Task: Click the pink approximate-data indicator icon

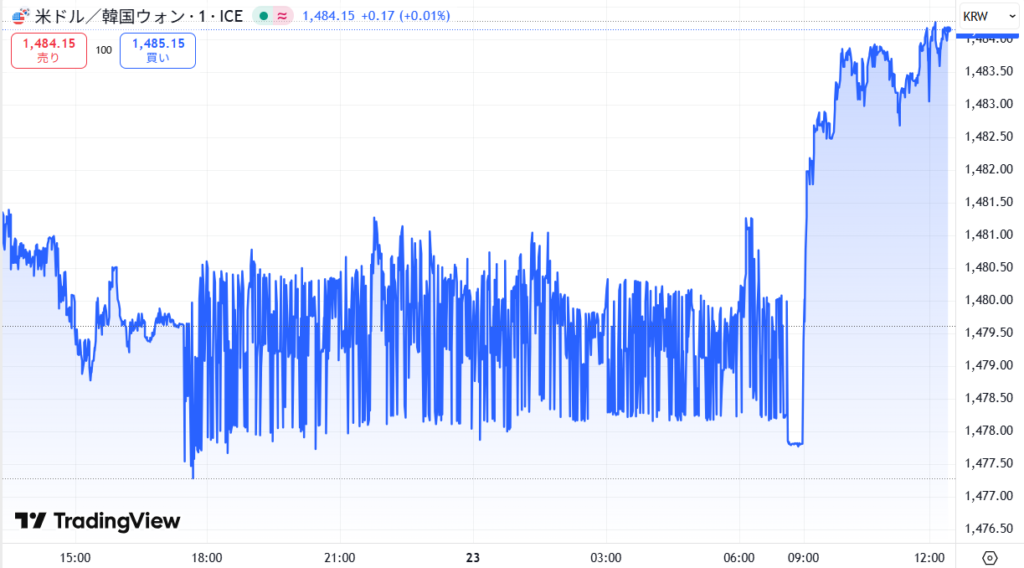Action: [x=282, y=16]
